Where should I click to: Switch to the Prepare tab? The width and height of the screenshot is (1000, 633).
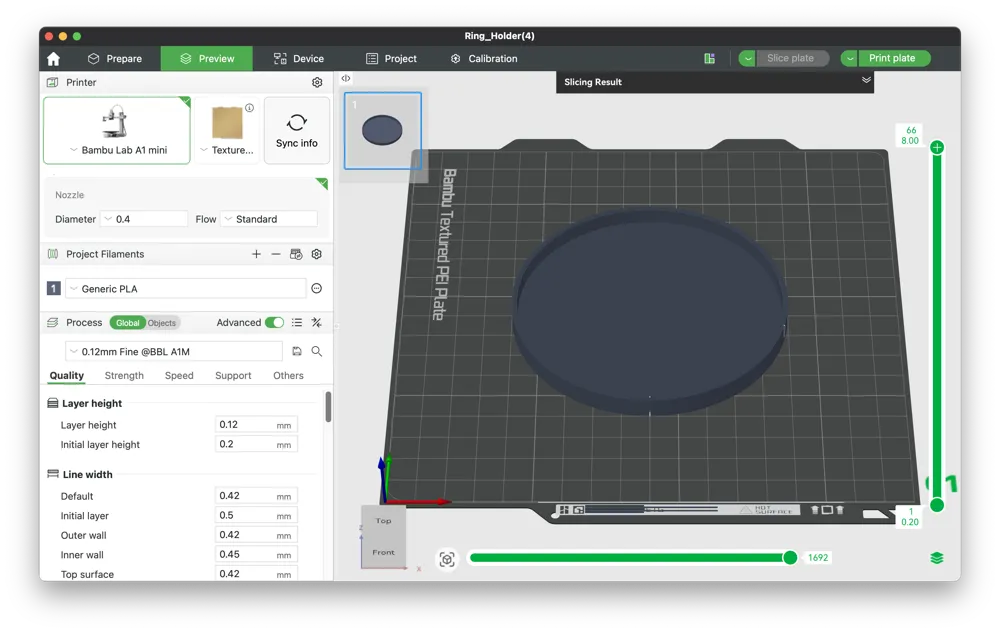point(115,59)
